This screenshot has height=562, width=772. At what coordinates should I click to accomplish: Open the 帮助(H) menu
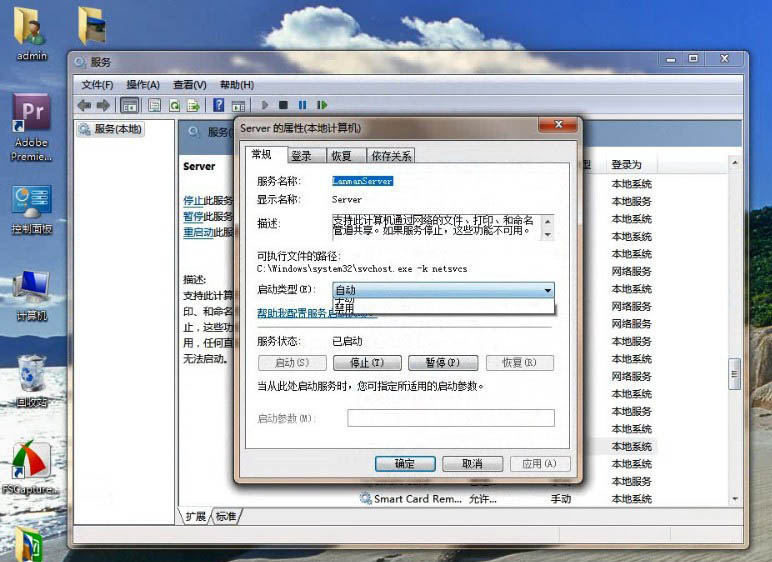click(x=237, y=85)
